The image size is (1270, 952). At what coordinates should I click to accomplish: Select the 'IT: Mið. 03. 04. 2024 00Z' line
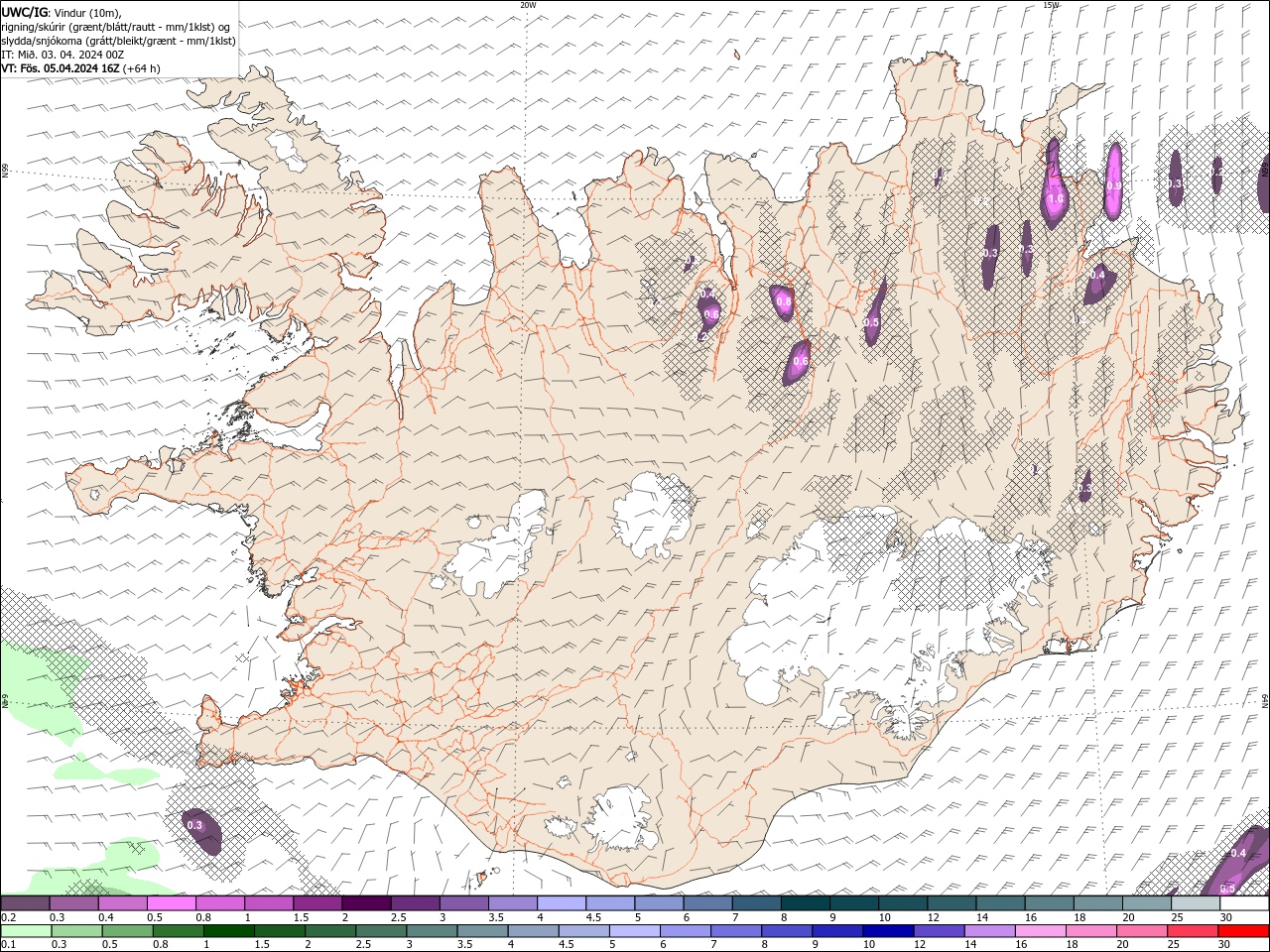63,55
